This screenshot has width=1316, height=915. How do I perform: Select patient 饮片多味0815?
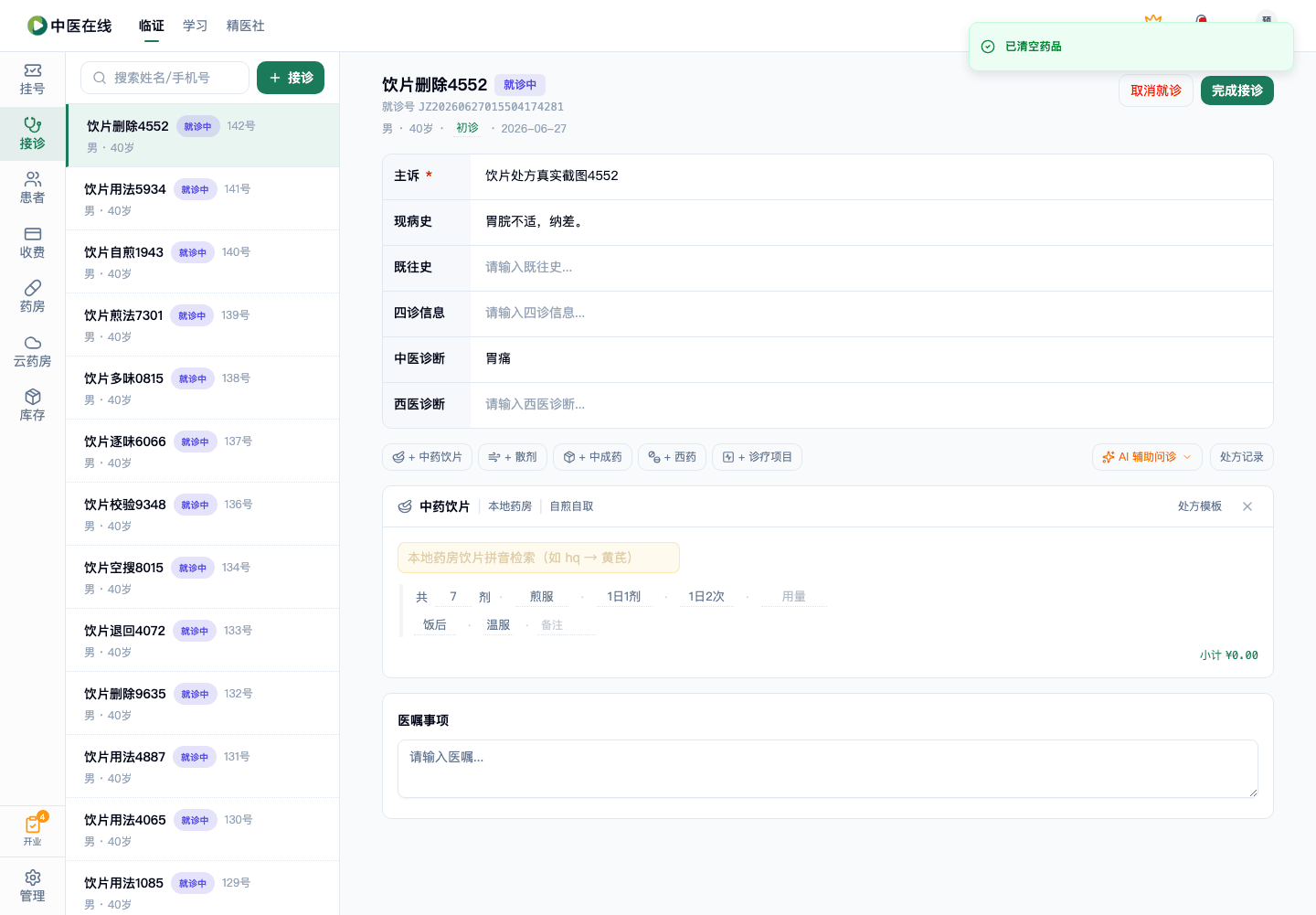(203, 388)
